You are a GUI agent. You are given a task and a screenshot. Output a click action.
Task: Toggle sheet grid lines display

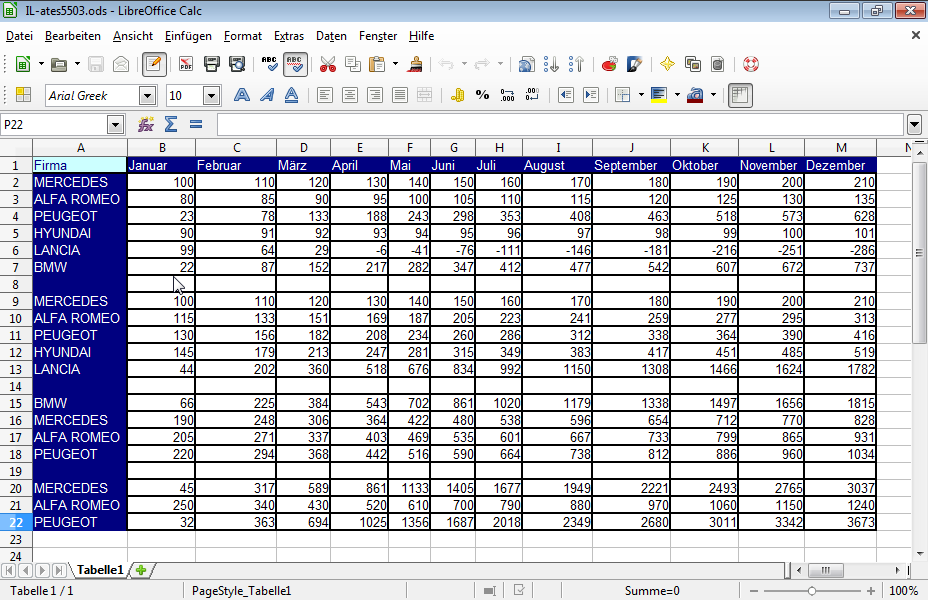740,95
